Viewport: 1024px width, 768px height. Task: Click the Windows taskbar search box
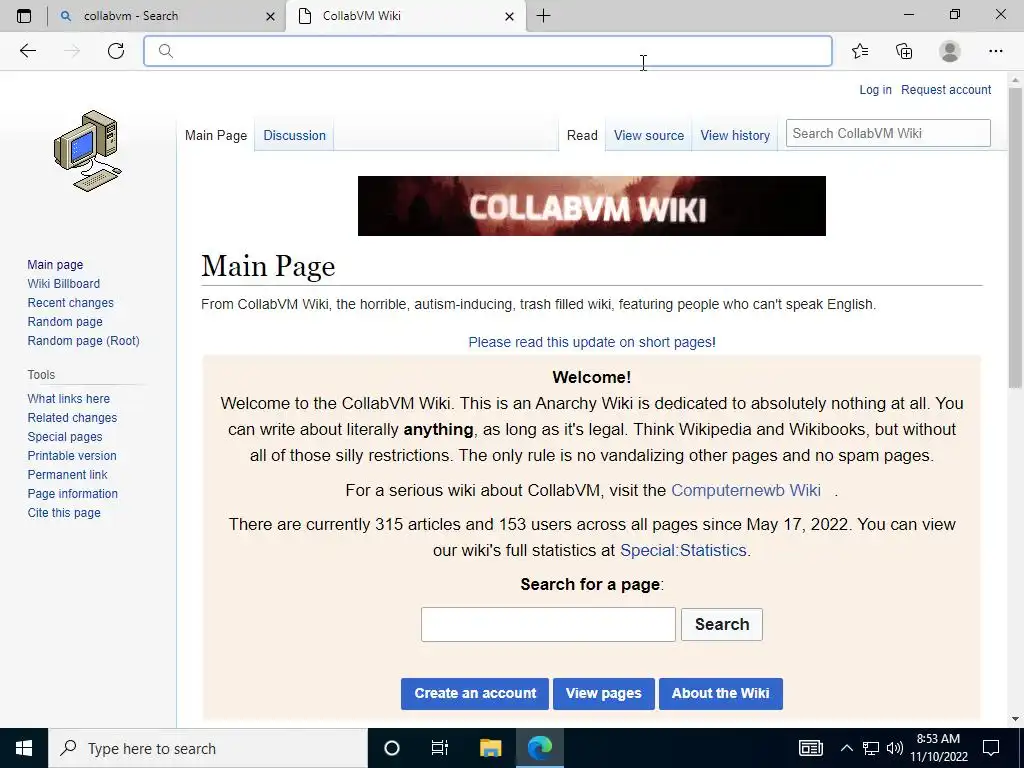tap(208, 748)
